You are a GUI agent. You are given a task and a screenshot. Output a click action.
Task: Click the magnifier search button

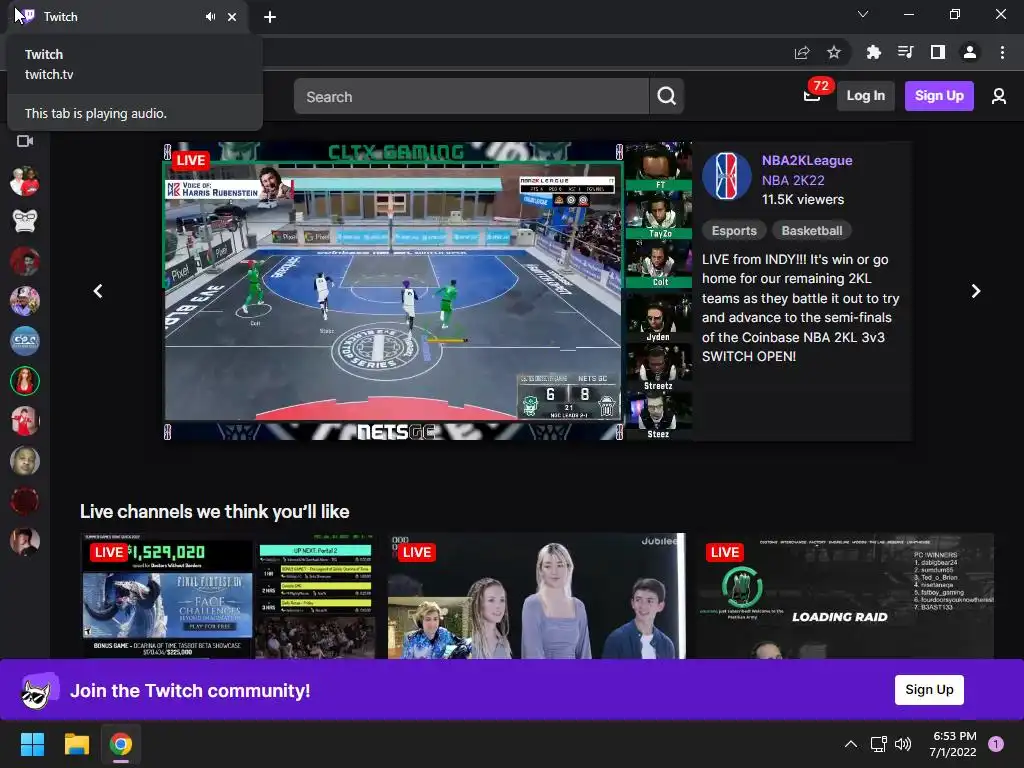(x=666, y=97)
